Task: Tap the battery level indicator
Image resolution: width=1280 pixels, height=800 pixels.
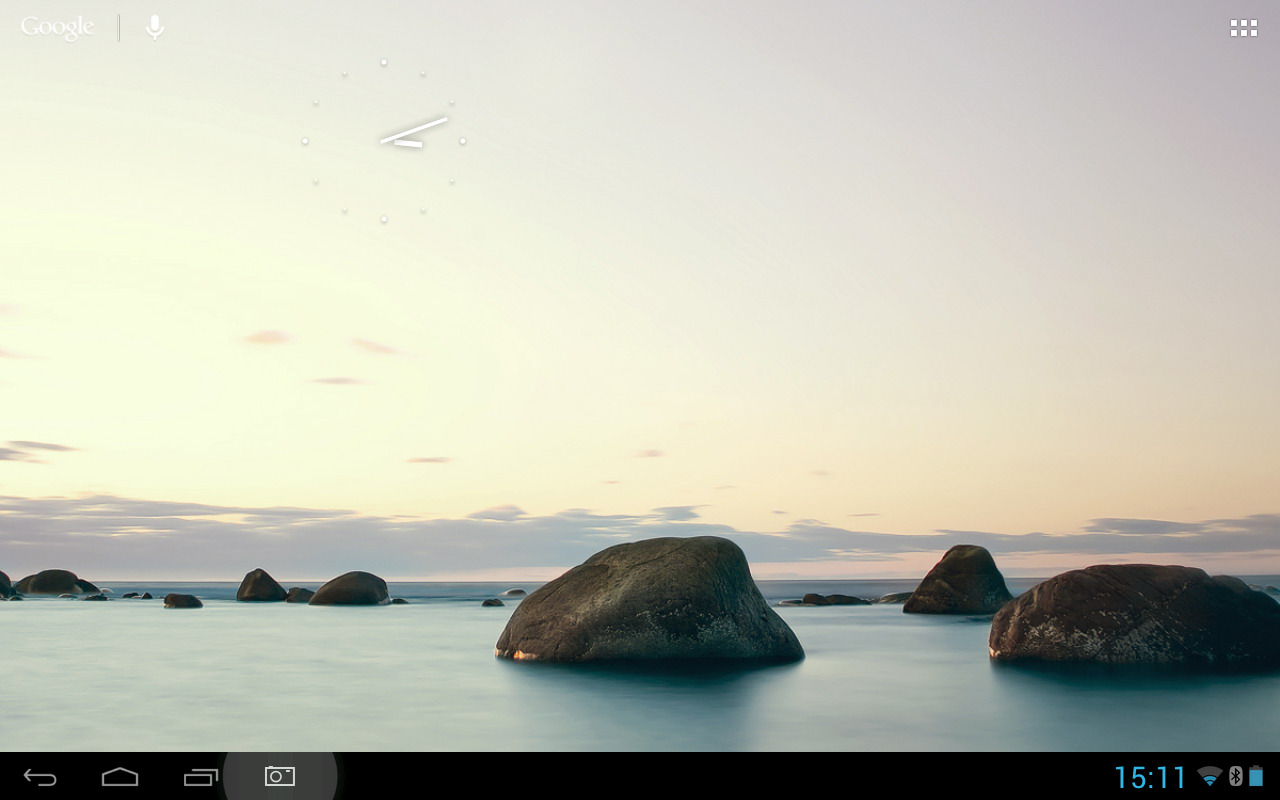Action: coord(1256,776)
